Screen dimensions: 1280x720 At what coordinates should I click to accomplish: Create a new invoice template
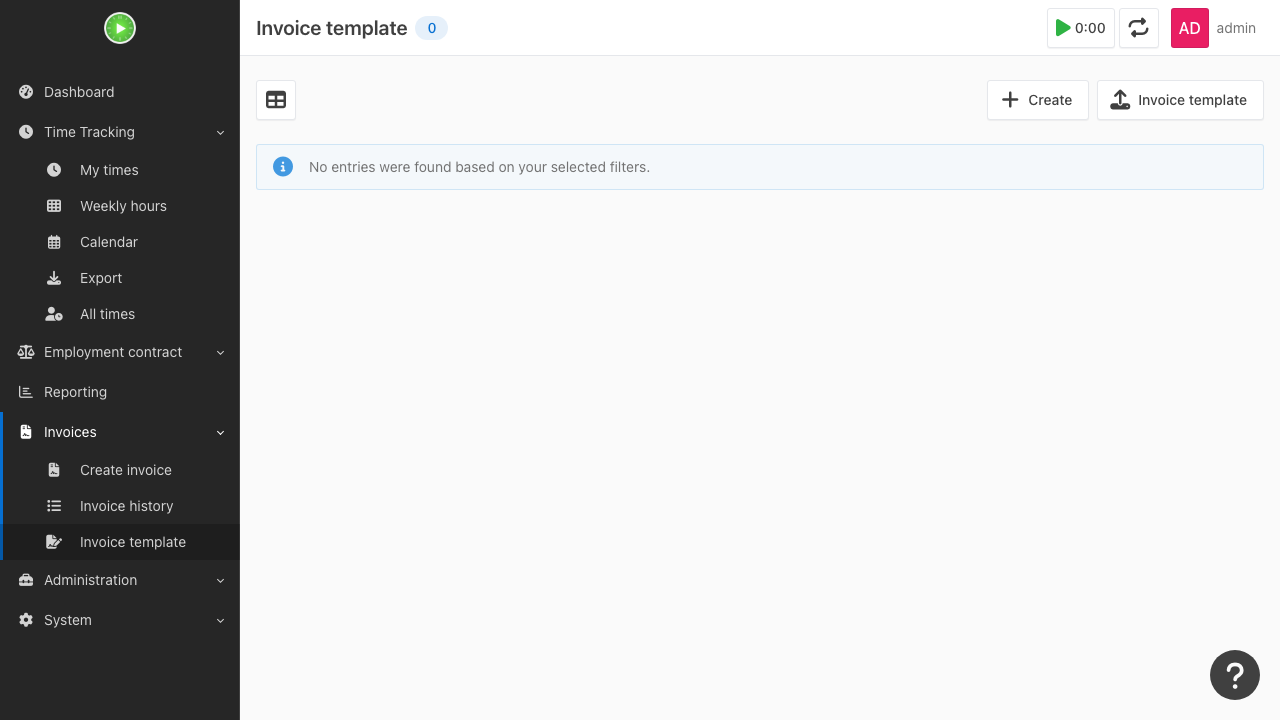[x=1037, y=100]
